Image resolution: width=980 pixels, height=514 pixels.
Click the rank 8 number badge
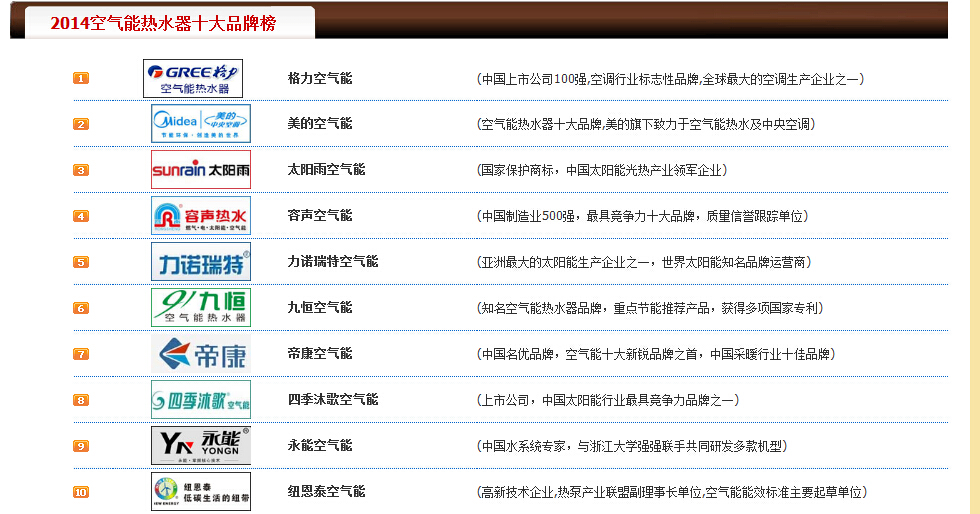81,400
